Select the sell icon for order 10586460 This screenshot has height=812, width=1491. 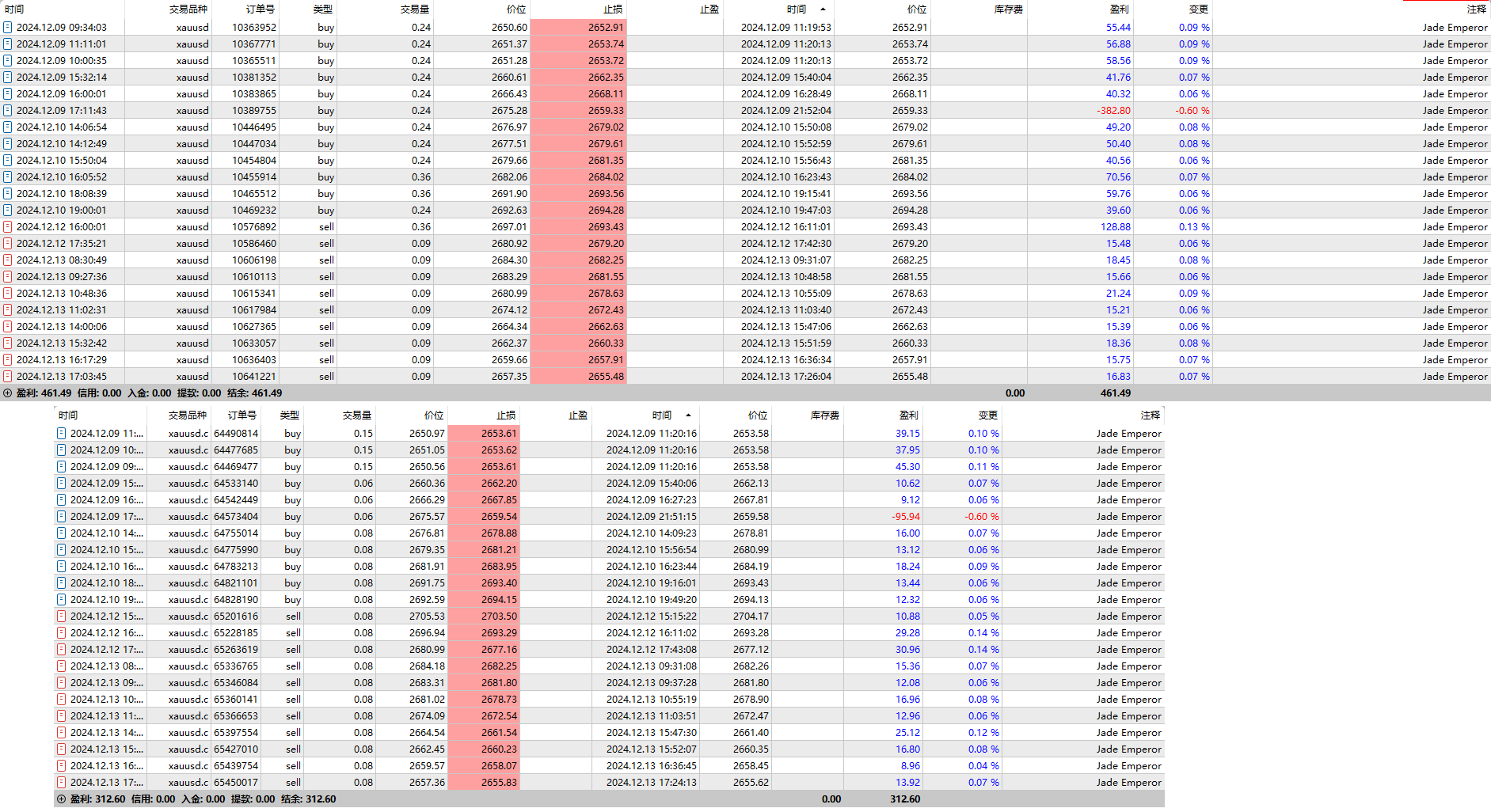(8, 243)
